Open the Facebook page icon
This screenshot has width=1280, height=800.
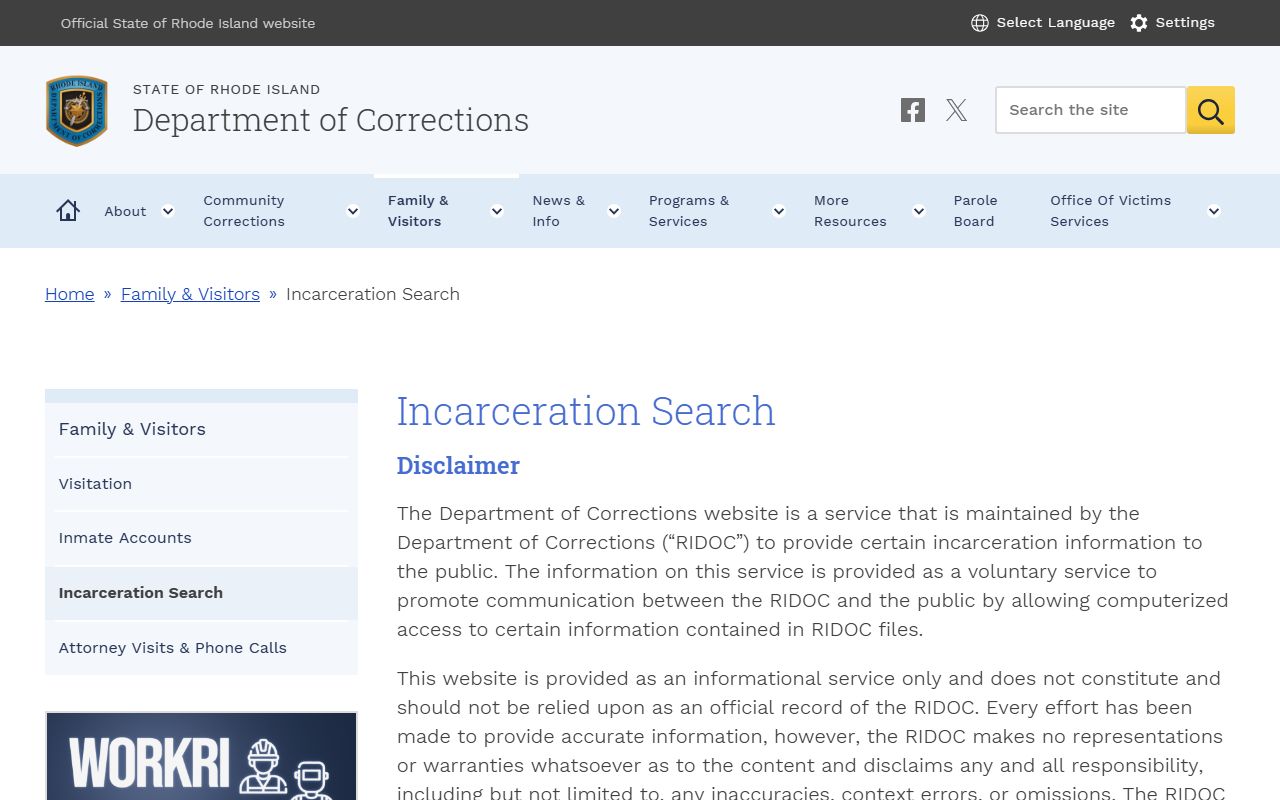pos(912,110)
